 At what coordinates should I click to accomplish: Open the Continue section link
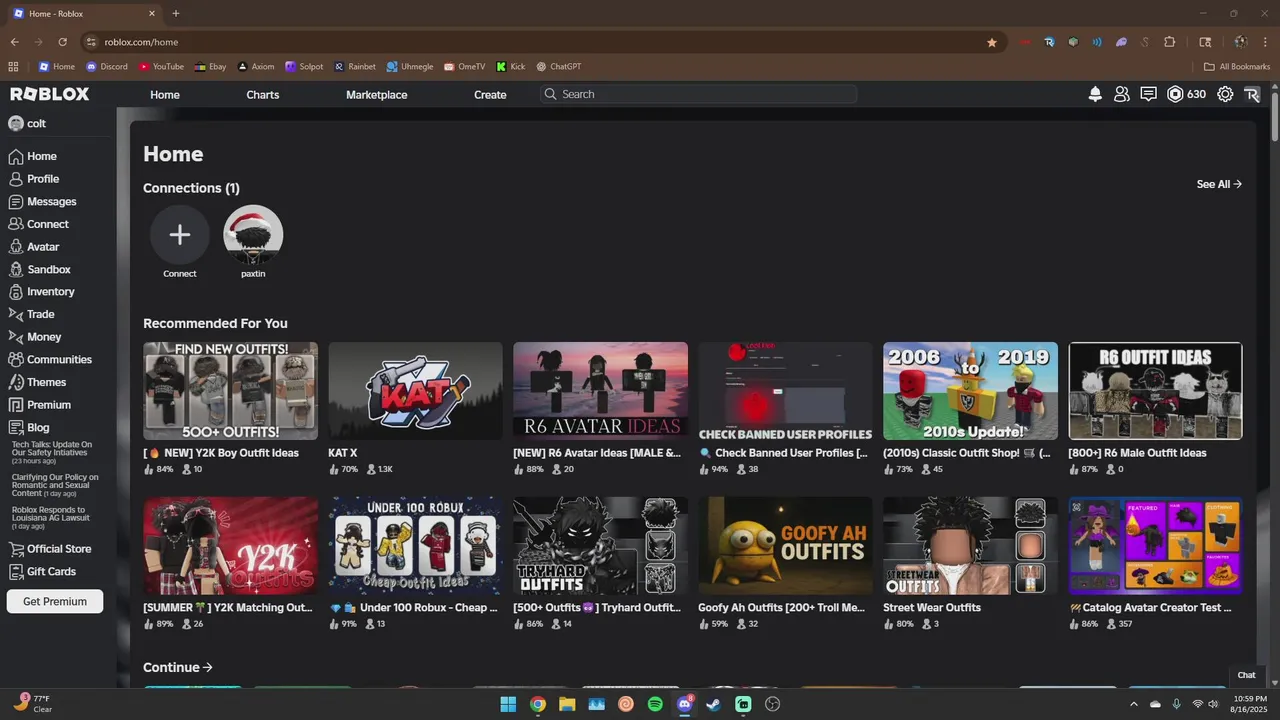point(178,667)
